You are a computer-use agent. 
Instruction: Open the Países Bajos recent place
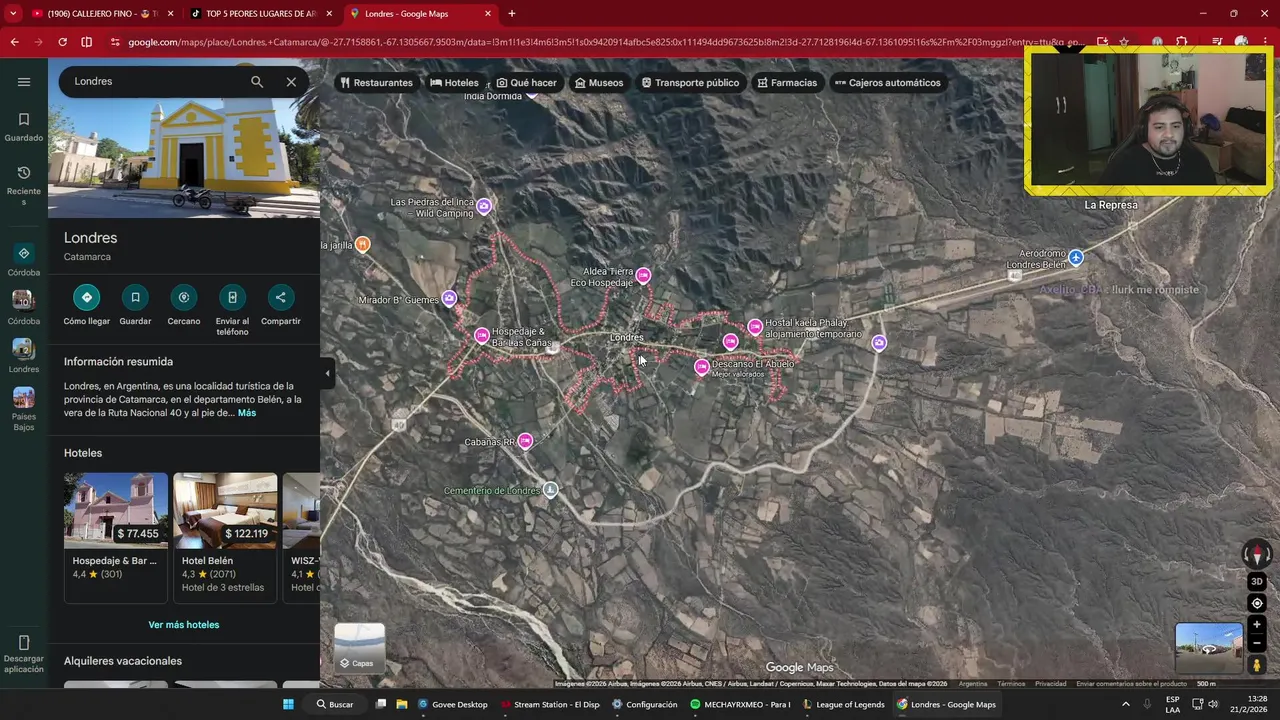coord(24,409)
